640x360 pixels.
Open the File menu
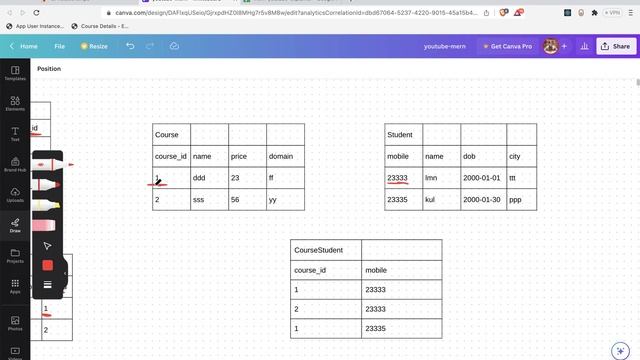(60, 46)
